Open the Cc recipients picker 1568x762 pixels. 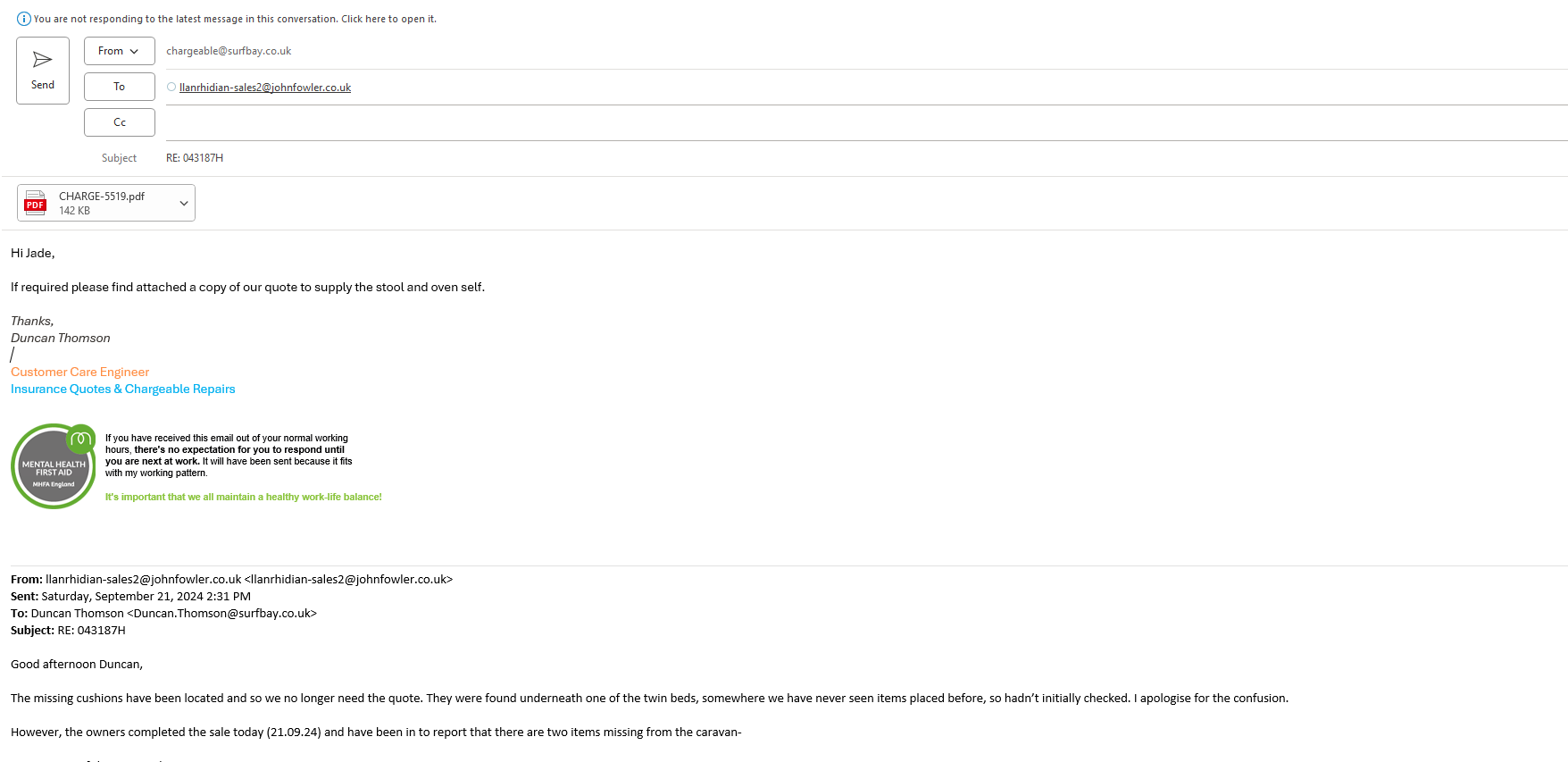(119, 122)
